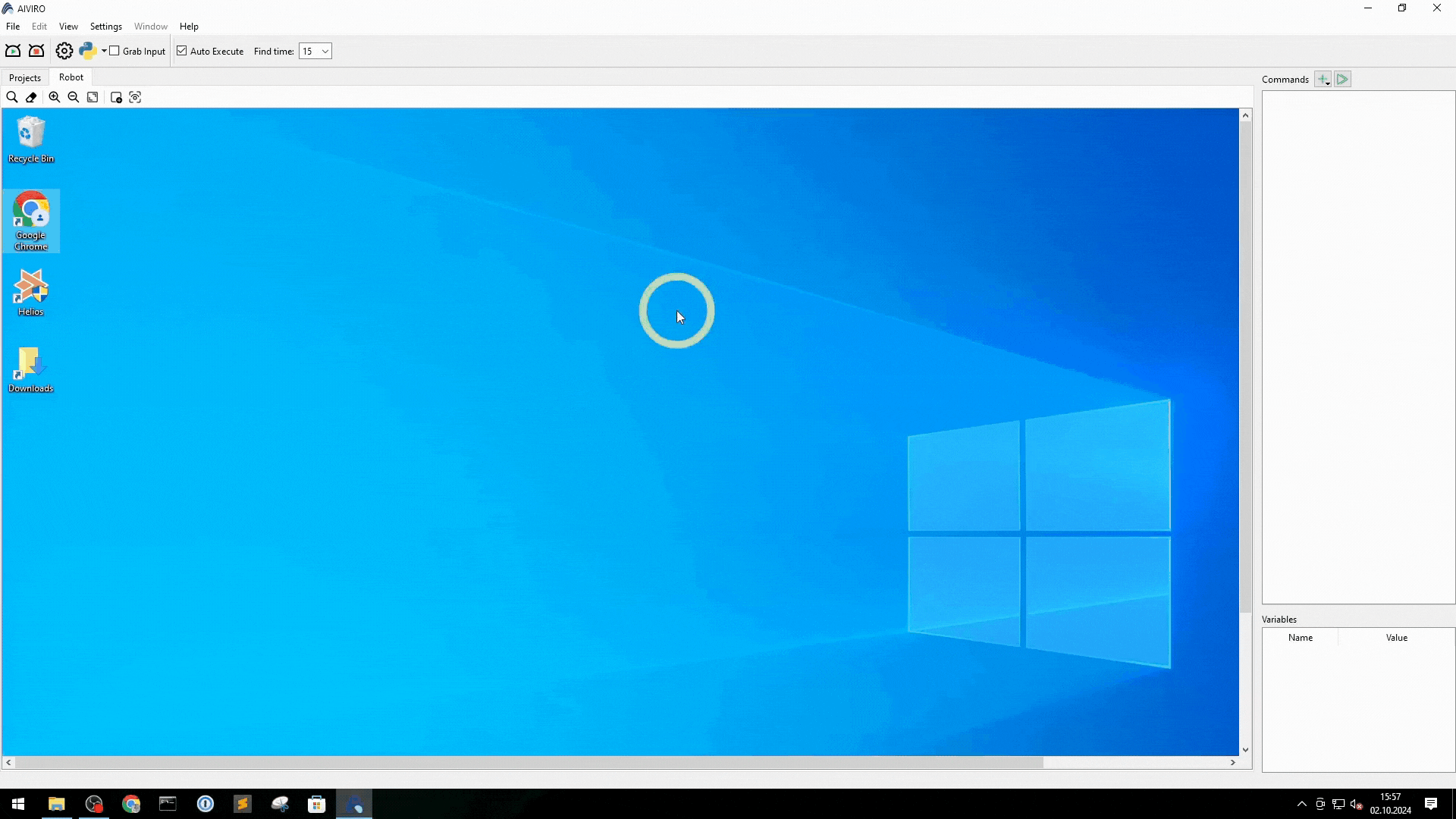Toggle the Auto Execute checkbox
The height and width of the screenshot is (819, 1456).
(x=181, y=51)
